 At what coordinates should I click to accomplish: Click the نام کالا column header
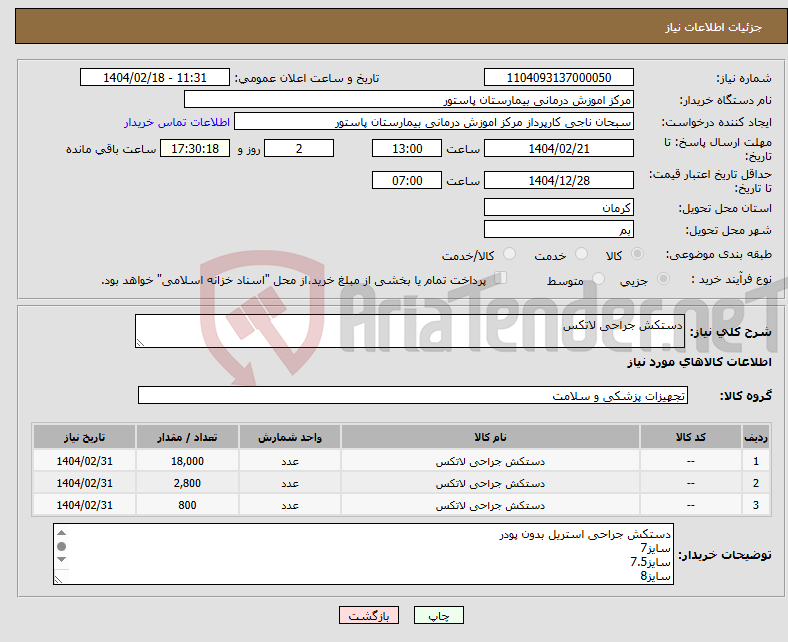point(490,437)
